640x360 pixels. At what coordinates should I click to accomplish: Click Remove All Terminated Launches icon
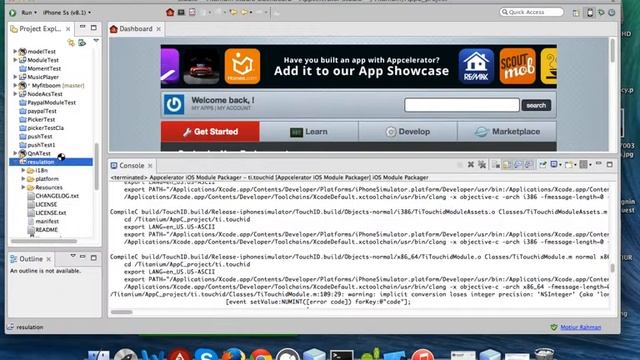(482, 164)
